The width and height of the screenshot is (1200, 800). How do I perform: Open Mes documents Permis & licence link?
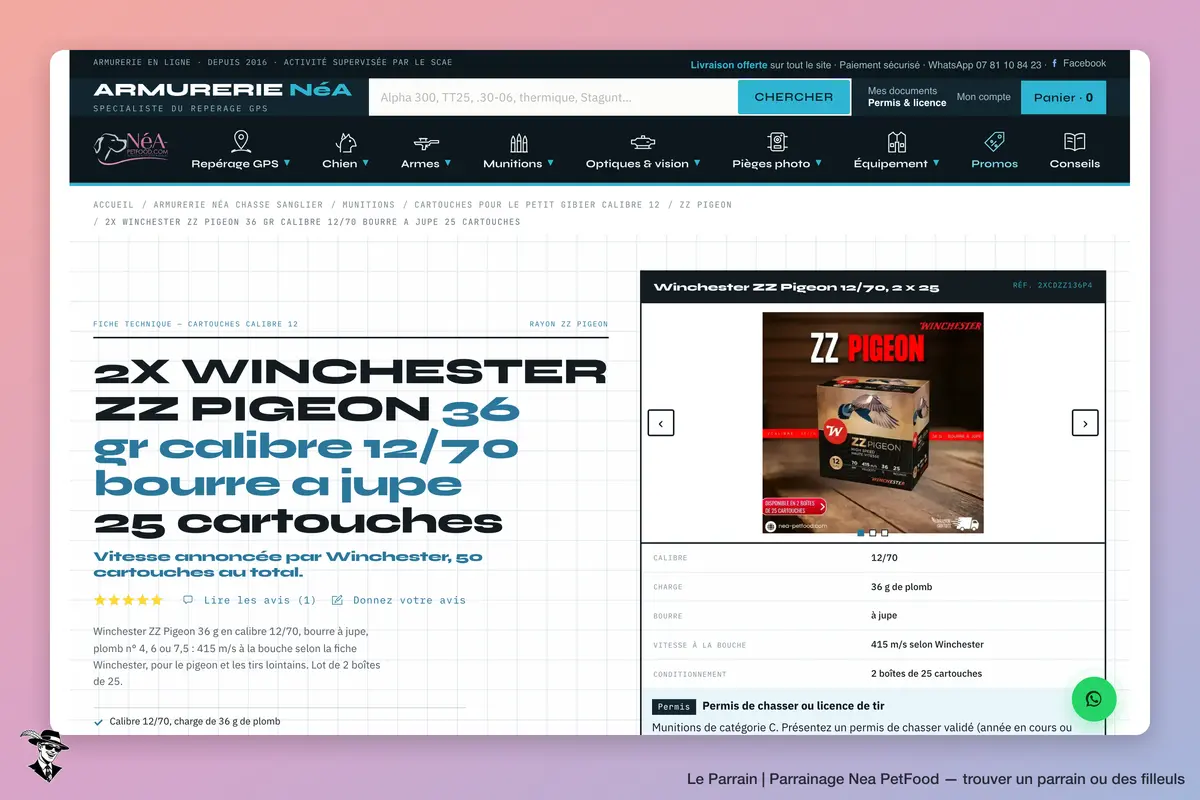pyautogui.click(x=907, y=97)
